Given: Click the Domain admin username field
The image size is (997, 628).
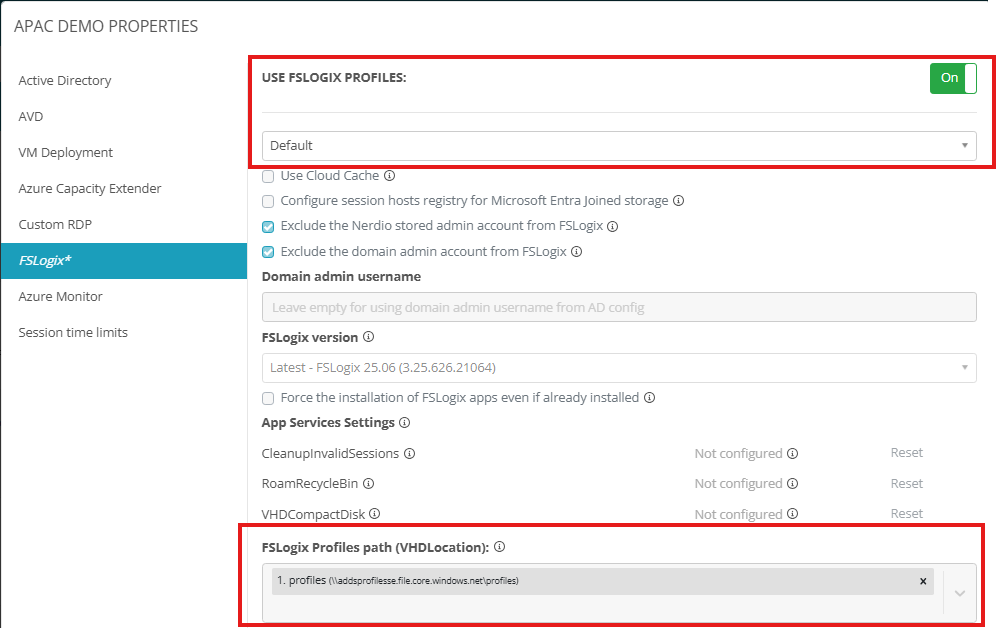Looking at the screenshot, I should (x=619, y=307).
